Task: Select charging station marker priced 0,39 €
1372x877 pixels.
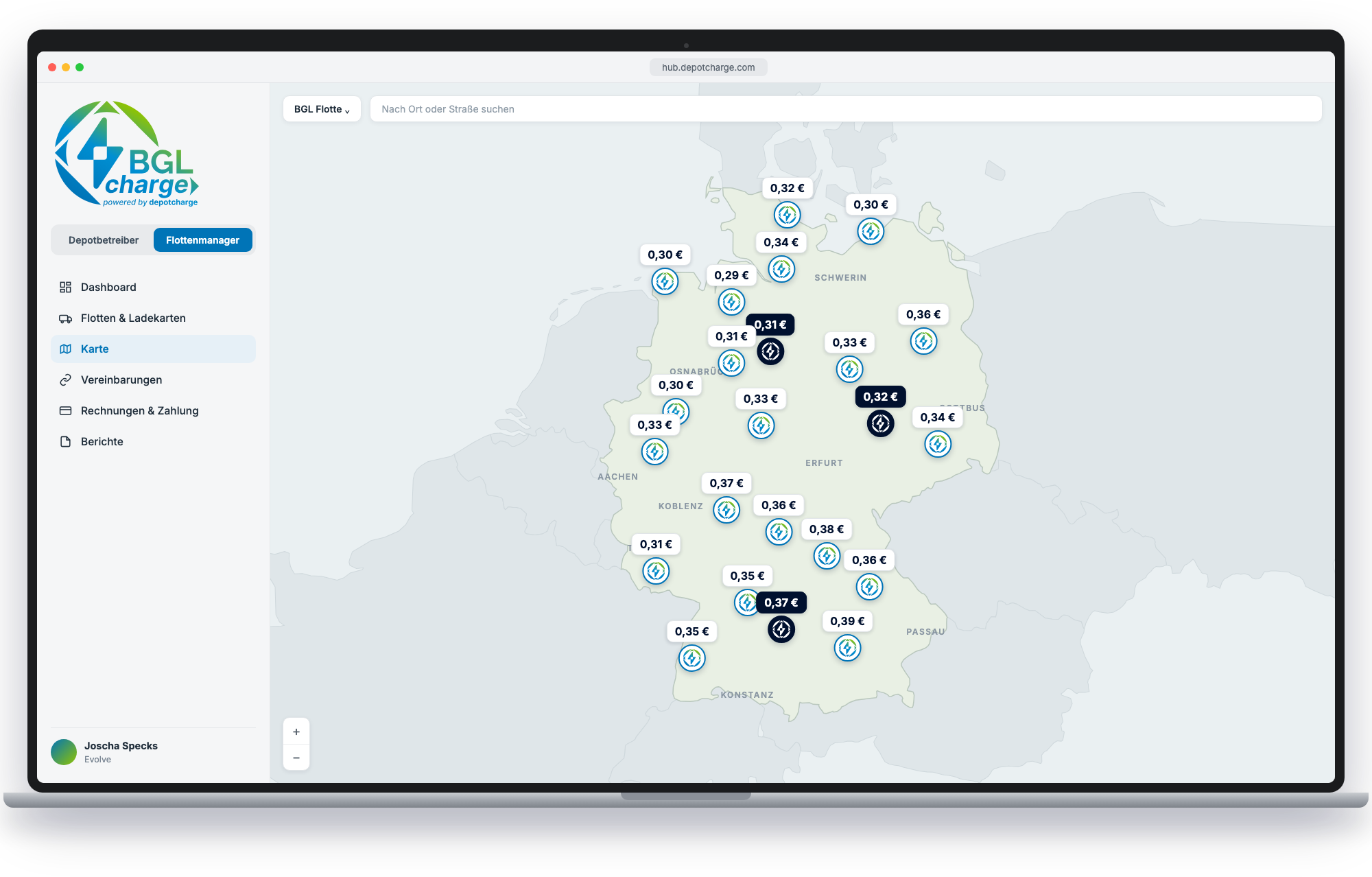Action: 847,648
